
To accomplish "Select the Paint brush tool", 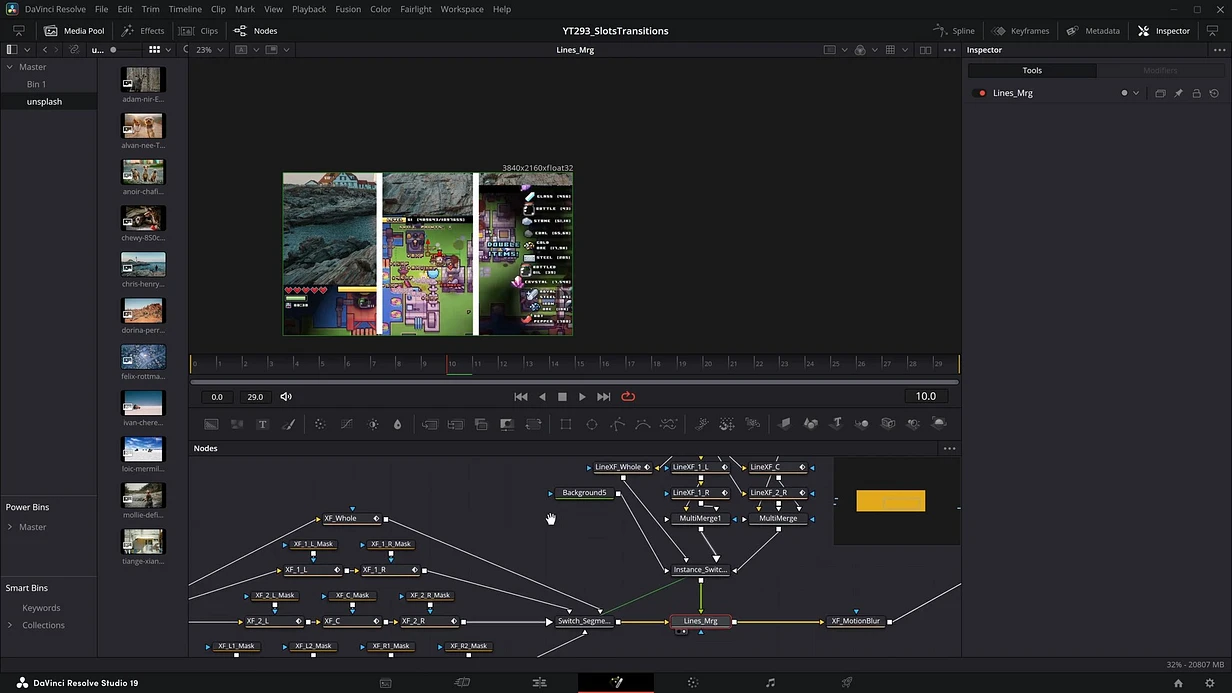I will [x=289, y=424].
